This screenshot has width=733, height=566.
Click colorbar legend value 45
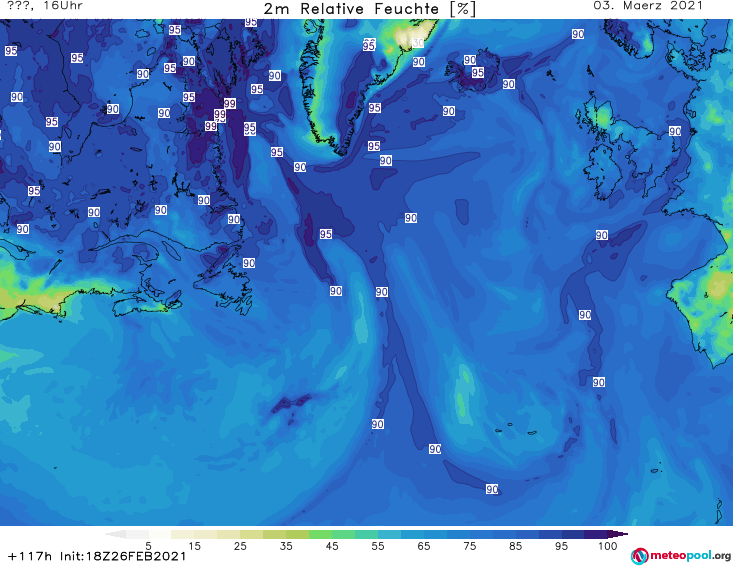pyautogui.click(x=332, y=546)
